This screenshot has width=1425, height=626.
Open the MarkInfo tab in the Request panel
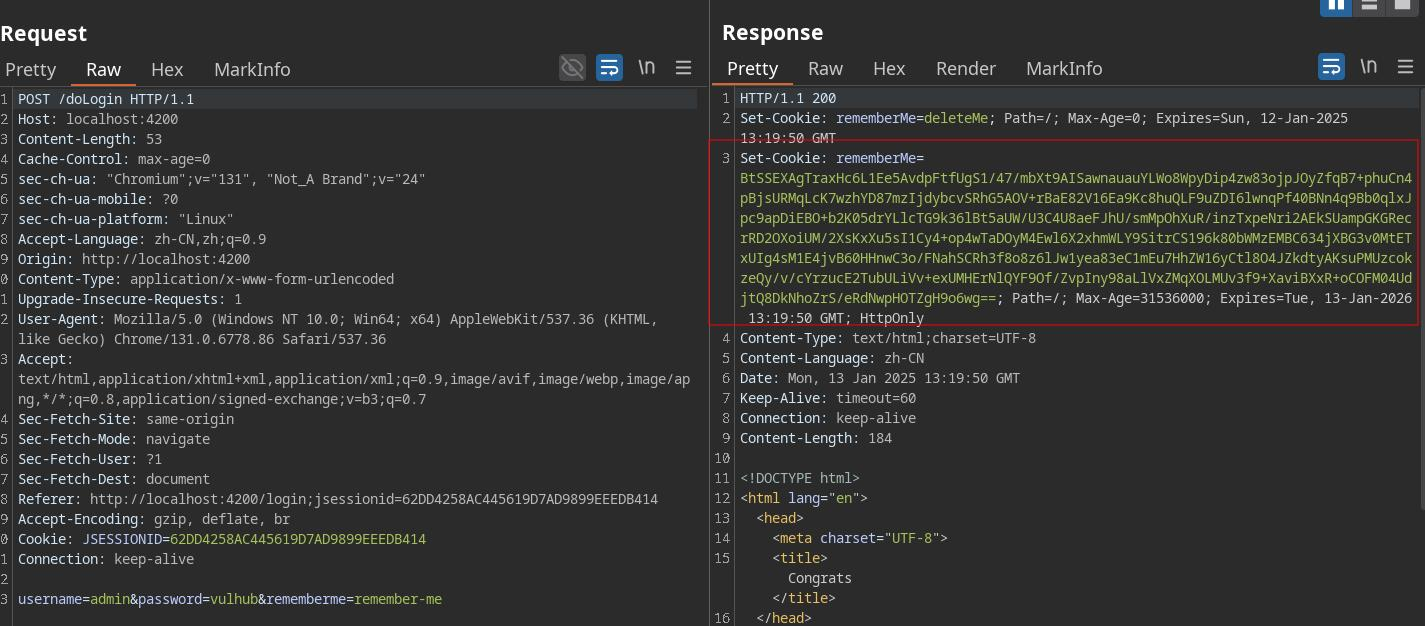[x=252, y=69]
